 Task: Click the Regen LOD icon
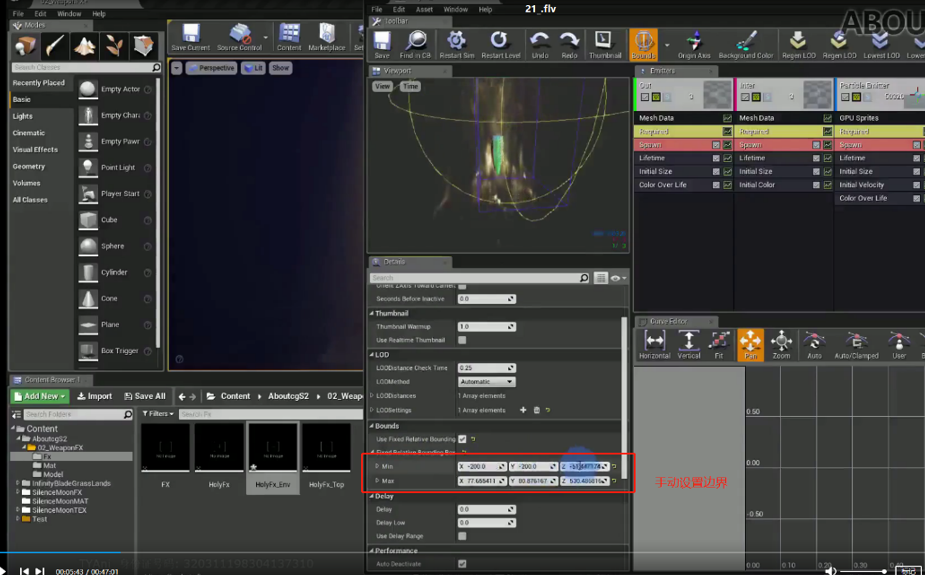pos(797,42)
